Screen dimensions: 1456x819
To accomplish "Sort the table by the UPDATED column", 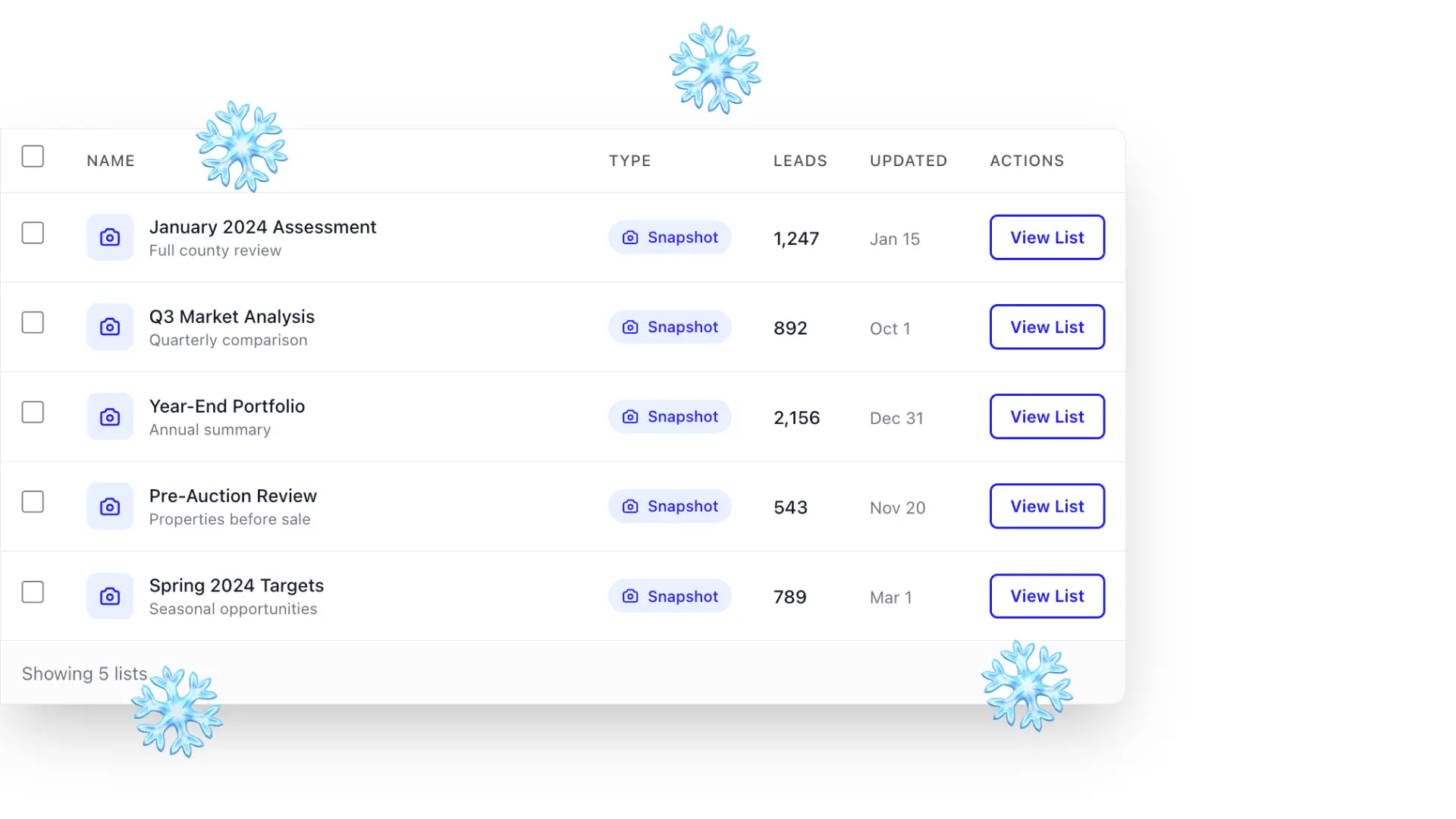I will pyautogui.click(x=908, y=160).
